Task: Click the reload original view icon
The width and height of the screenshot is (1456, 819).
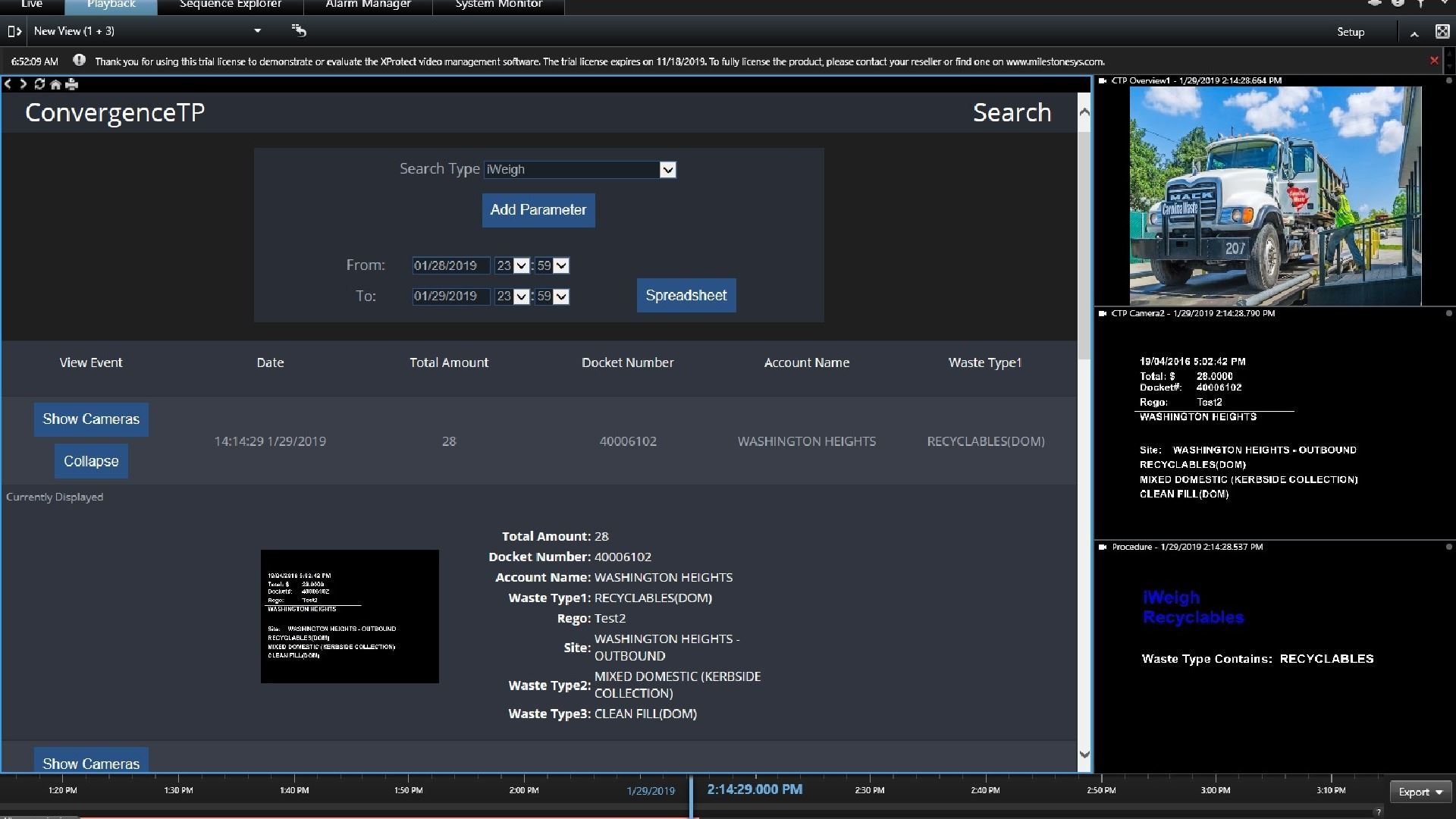Action: pos(299,30)
